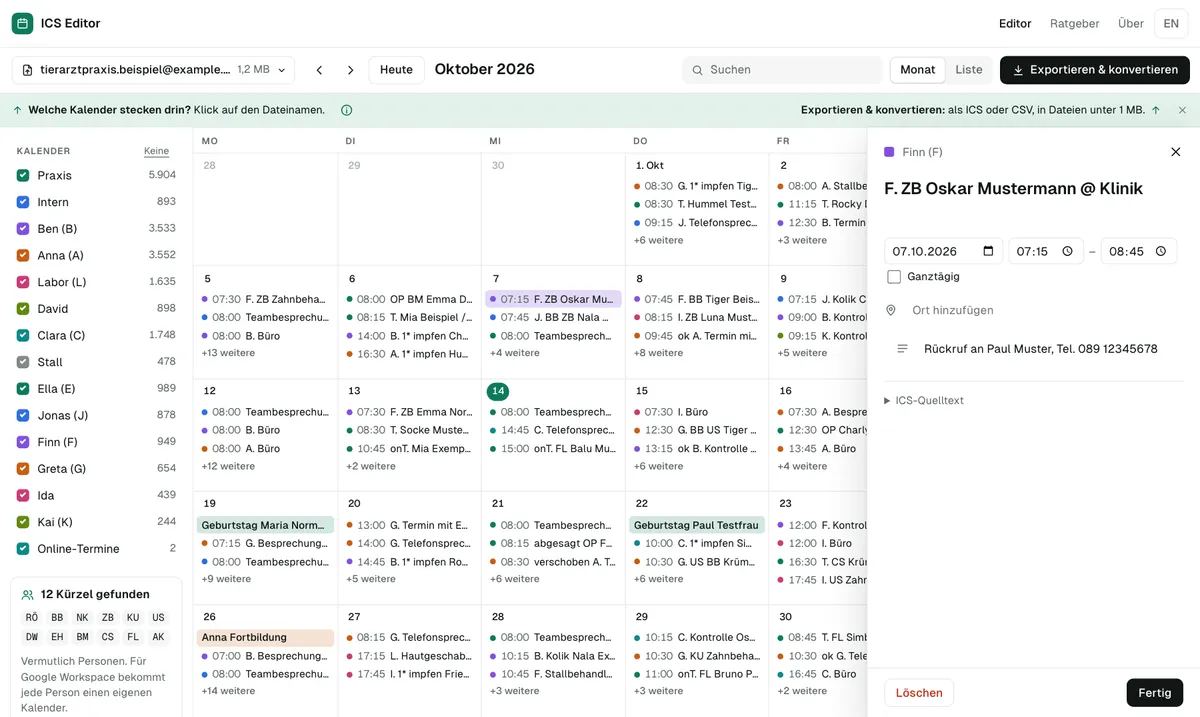The width and height of the screenshot is (1200, 717).
Task: Delete the event with Löschen
Action: point(919,693)
